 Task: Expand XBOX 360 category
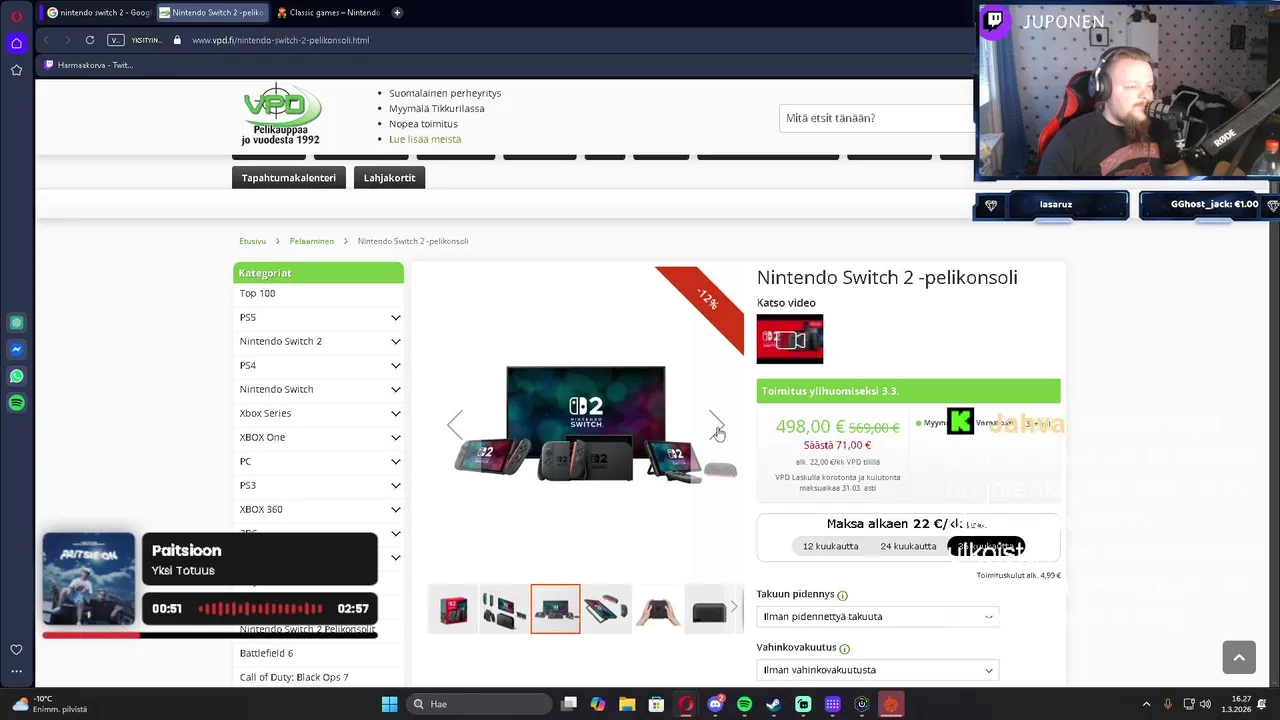click(x=396, y=509)
